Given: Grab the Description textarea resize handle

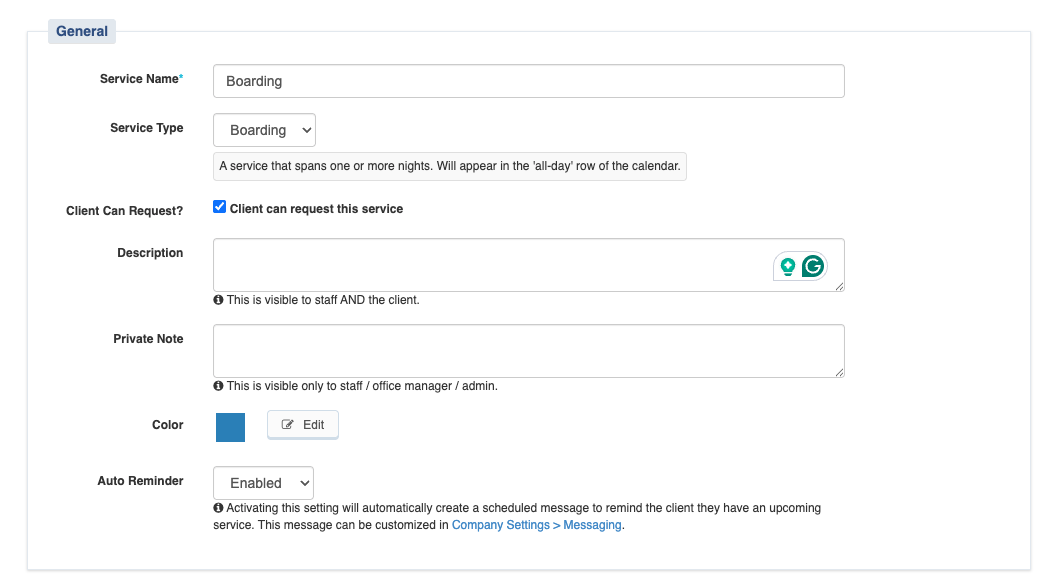Looking at the screenshot, I should [x=839, y=286].
